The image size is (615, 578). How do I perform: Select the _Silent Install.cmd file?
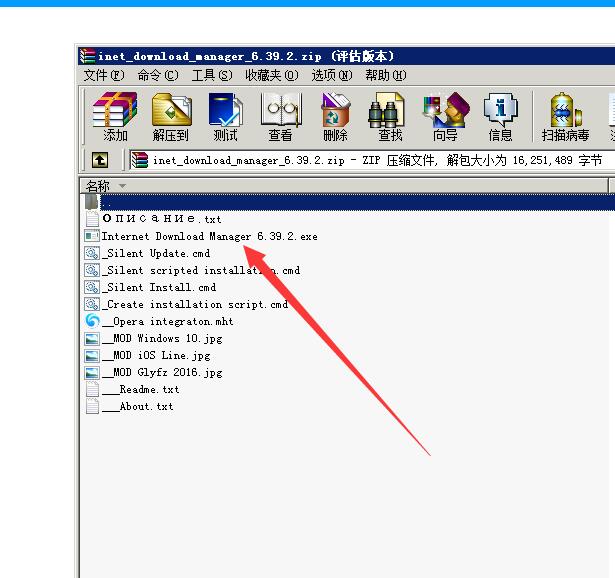coord(159,288)
